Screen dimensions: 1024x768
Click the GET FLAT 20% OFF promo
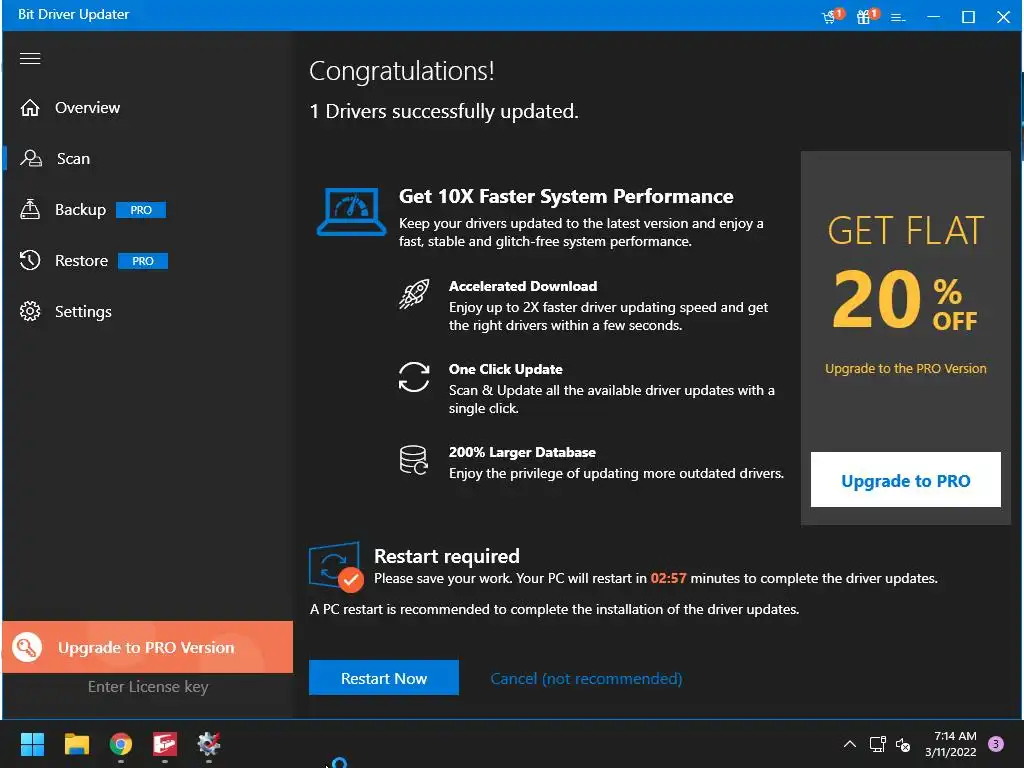[x=906, y=272]
